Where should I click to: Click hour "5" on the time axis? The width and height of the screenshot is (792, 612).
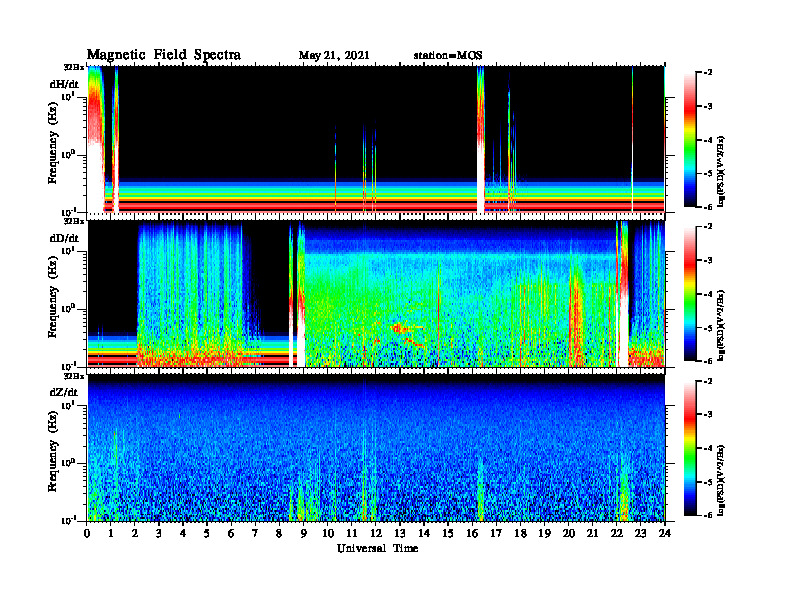coord(207,534)
